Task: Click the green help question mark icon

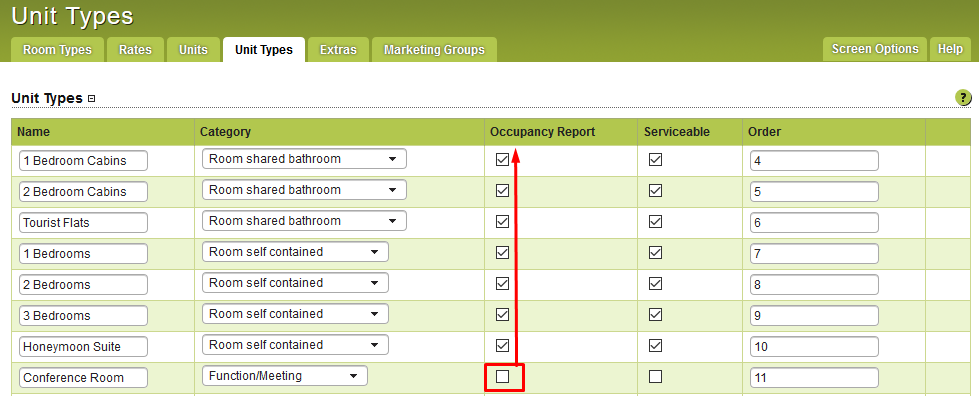Action: coord(963,97)
